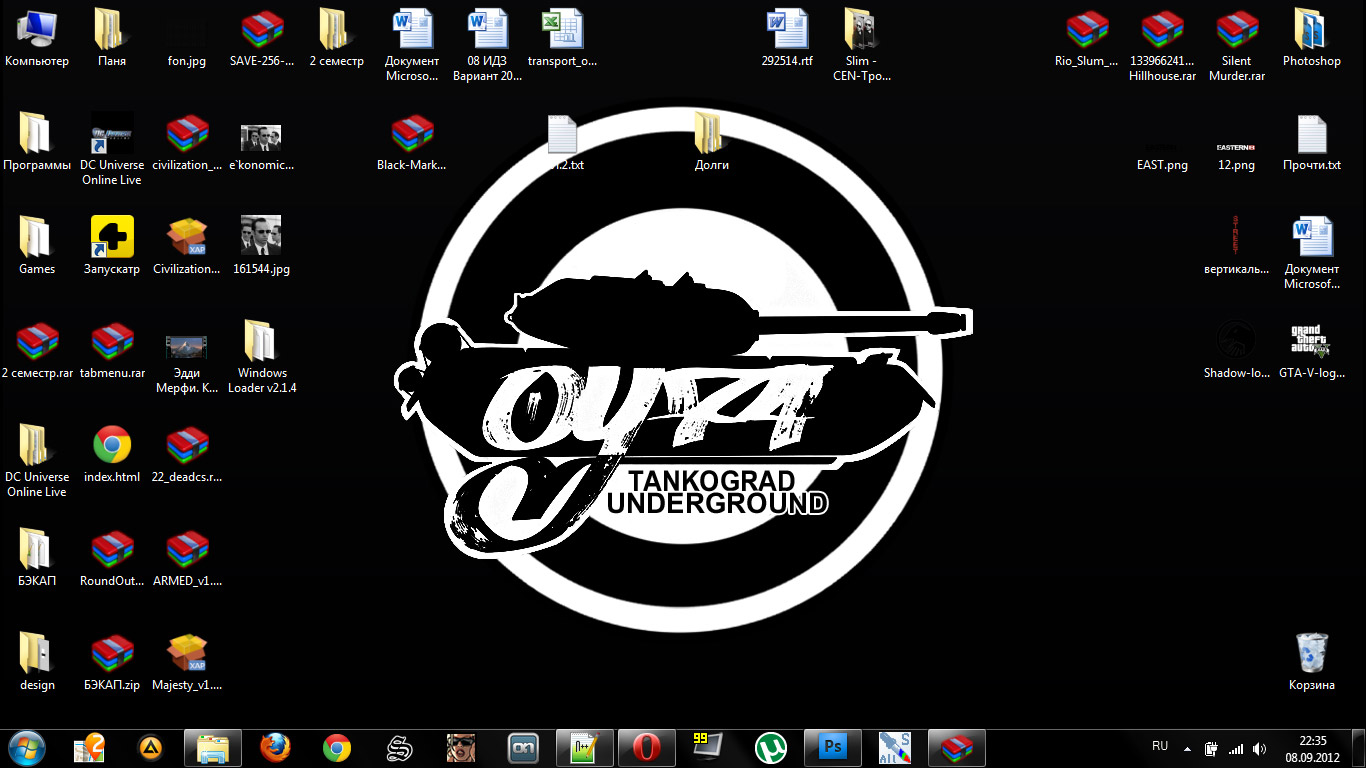Switch to WinRAR in the taskbar

tap(957, 747)
